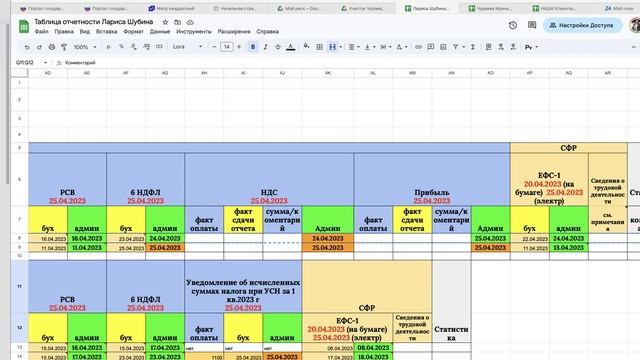Increase font size with plus button

click(239, 47)
